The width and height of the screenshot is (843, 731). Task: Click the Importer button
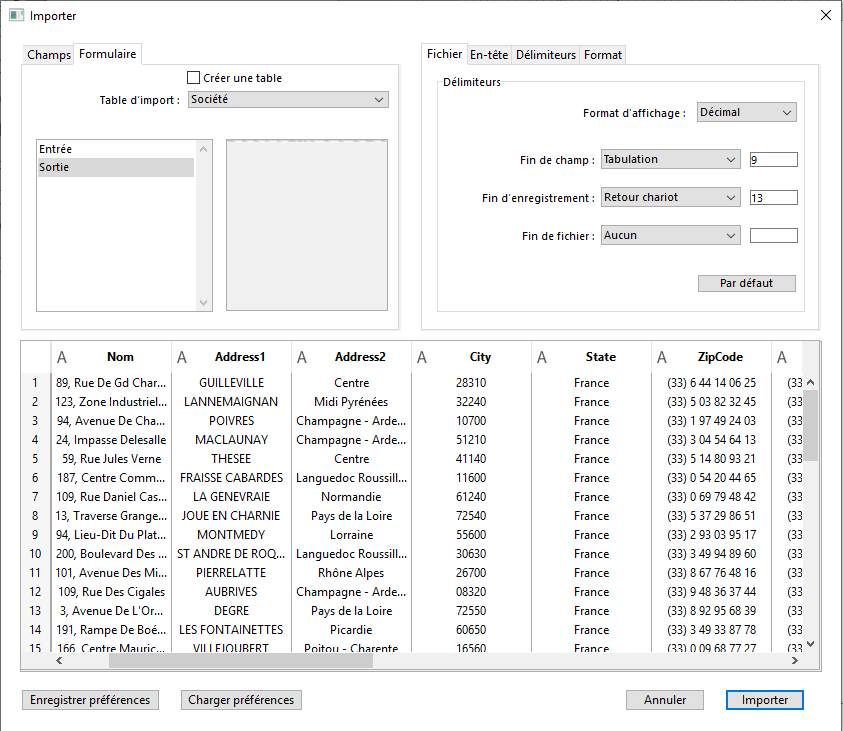click(764, 700)
